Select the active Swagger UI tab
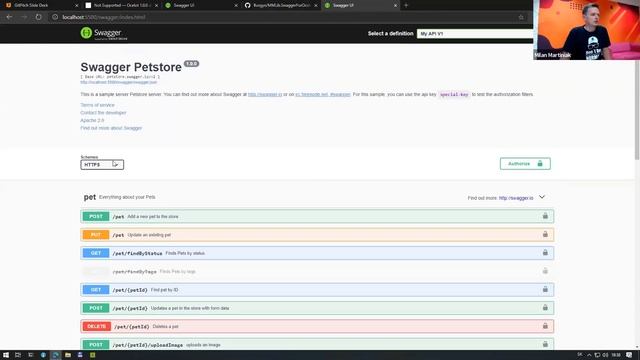640x360 pixels. 361,5
